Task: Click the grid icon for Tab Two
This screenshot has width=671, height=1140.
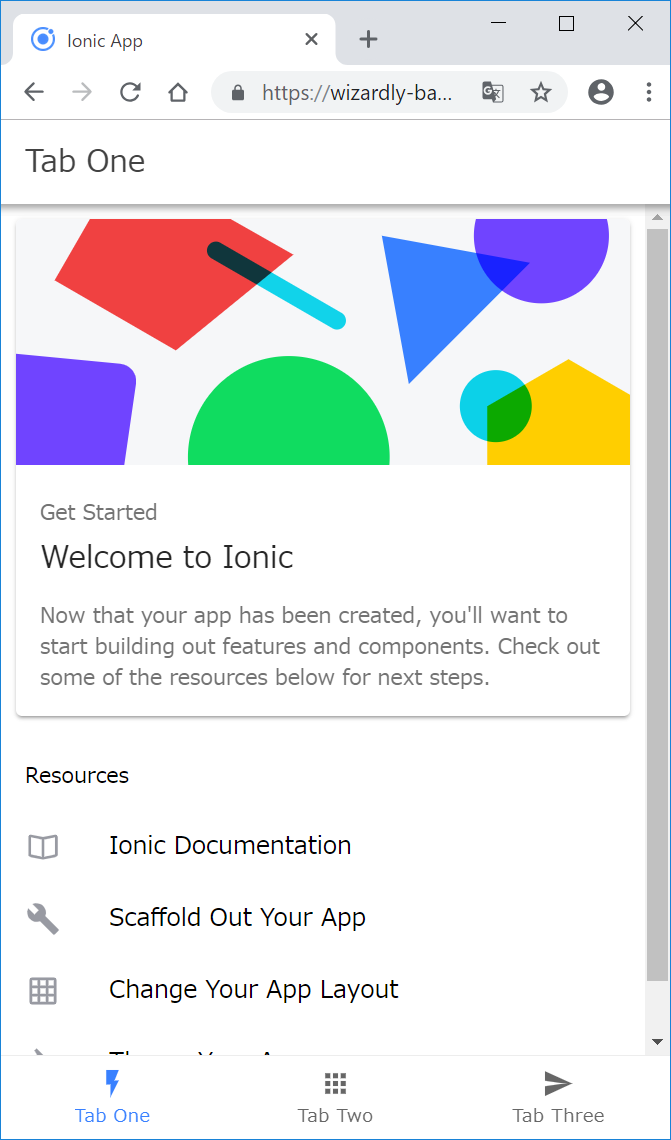Action: pyautogui.click(x=335, y=1083)
